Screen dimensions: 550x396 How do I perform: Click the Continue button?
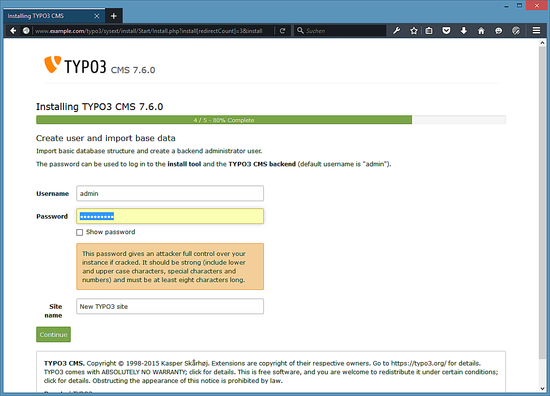[x=53, y=334]
